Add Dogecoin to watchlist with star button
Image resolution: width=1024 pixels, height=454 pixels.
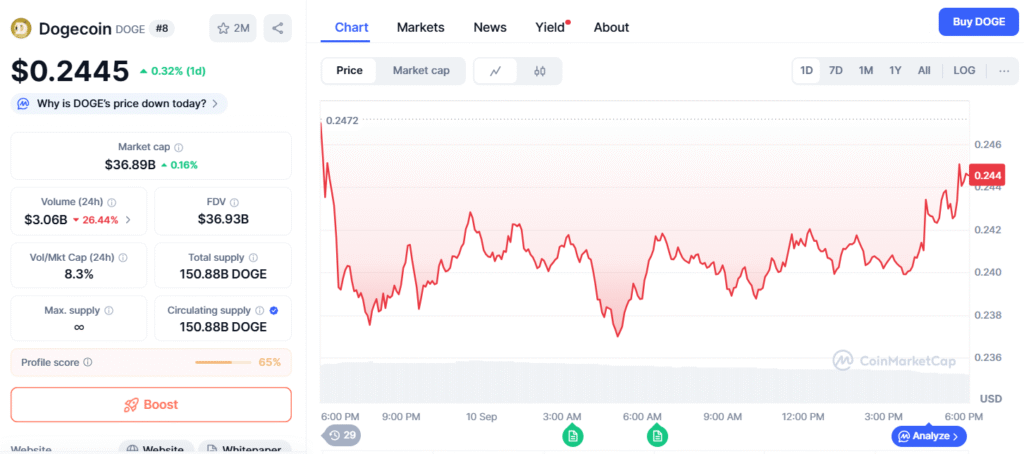click(232, 28)
